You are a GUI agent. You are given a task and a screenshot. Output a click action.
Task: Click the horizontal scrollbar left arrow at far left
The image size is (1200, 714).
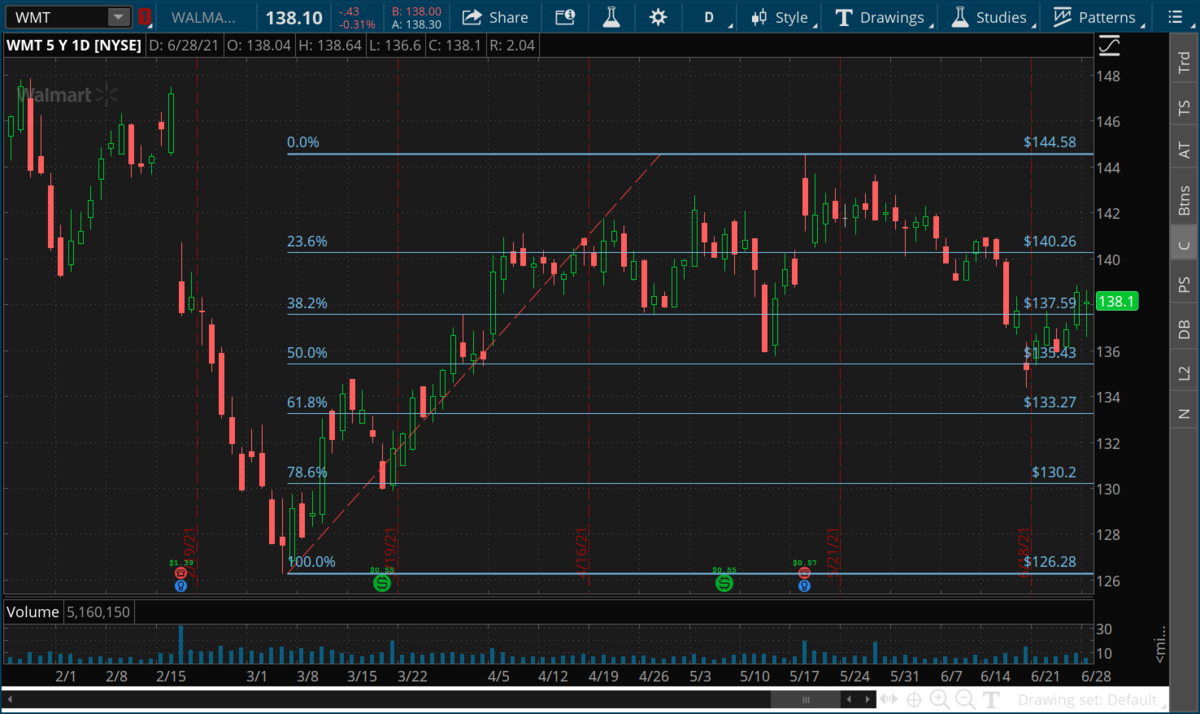9,700
